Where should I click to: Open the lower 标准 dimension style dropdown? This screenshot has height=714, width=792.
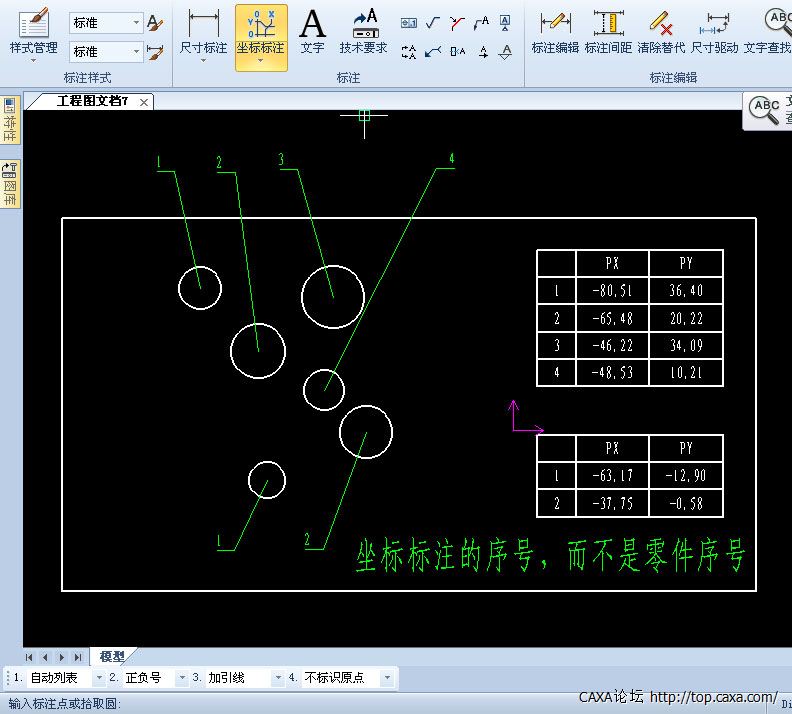(x=136, y=52)
